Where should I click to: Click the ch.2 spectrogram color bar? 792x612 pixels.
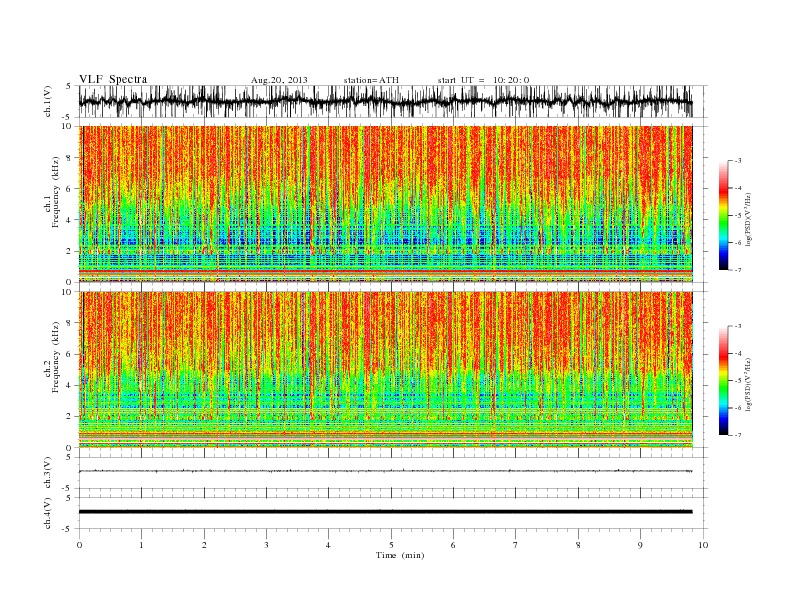723,381
